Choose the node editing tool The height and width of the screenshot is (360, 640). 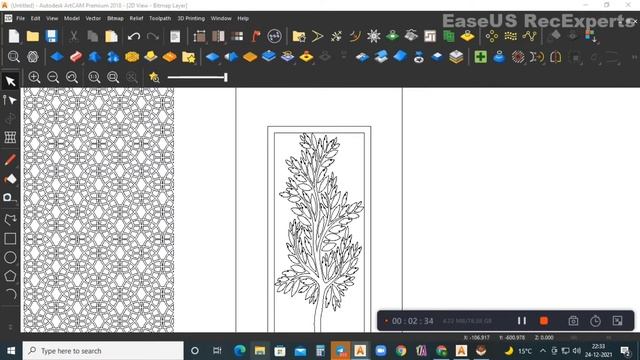[x=10, y=100]
